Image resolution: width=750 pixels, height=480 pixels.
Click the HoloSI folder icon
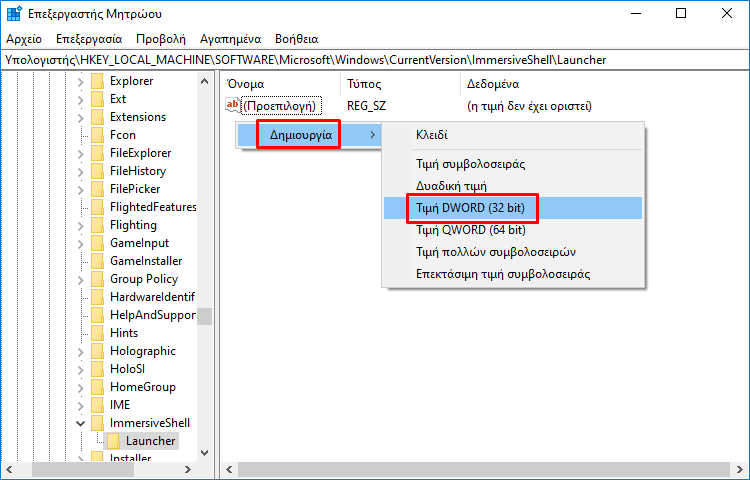(98, 369)
